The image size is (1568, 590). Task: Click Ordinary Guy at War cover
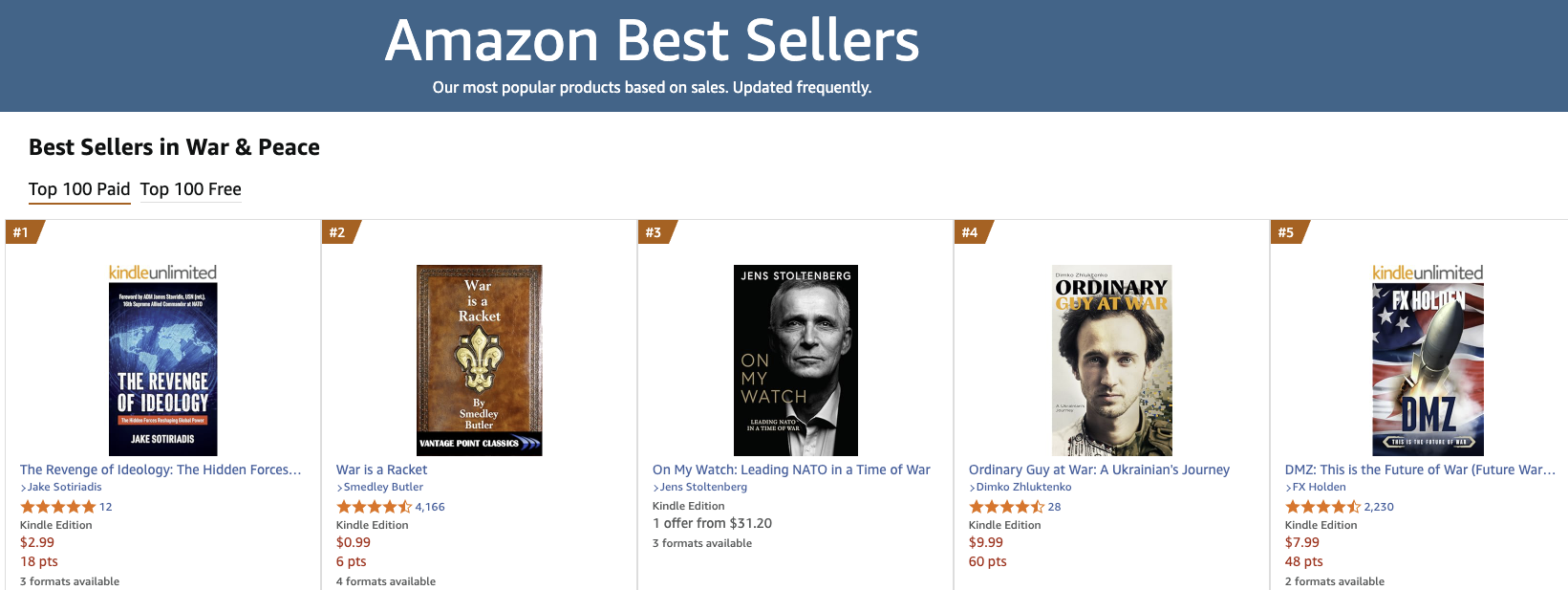pos(1111,360)
